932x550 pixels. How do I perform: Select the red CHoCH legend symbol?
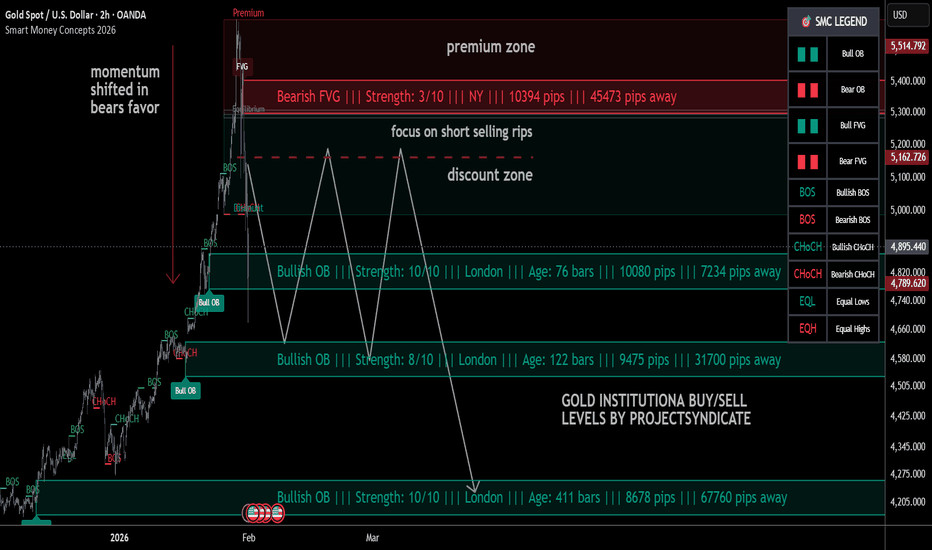807,273
